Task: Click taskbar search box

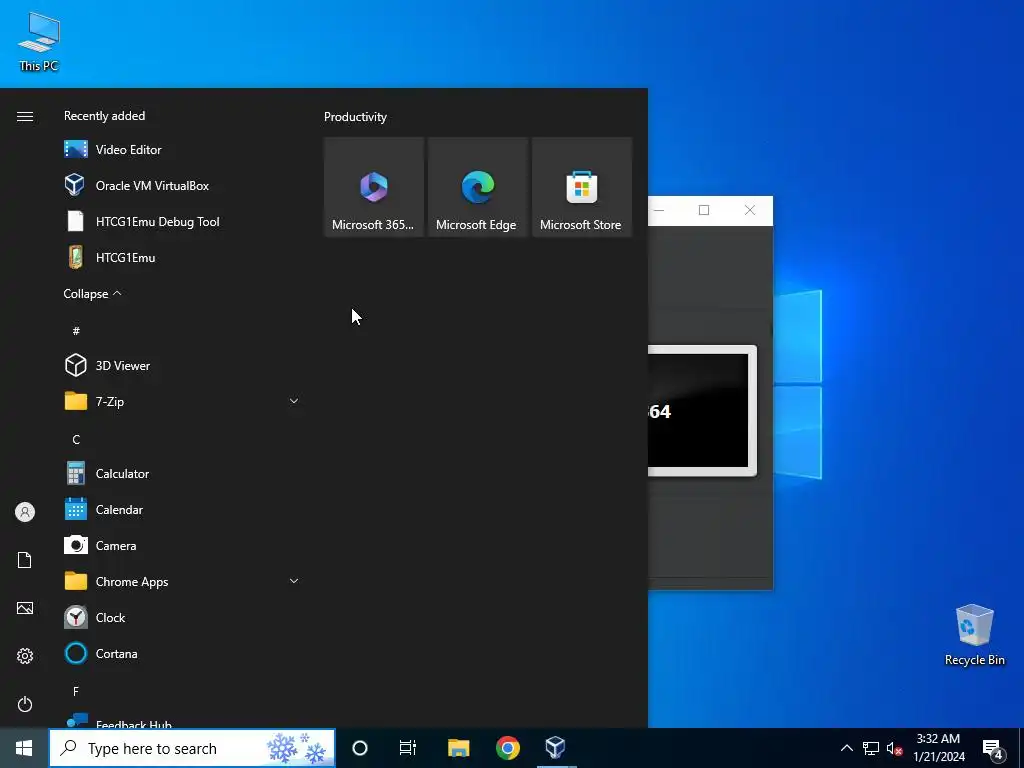Action: click(x=192, y=748)
